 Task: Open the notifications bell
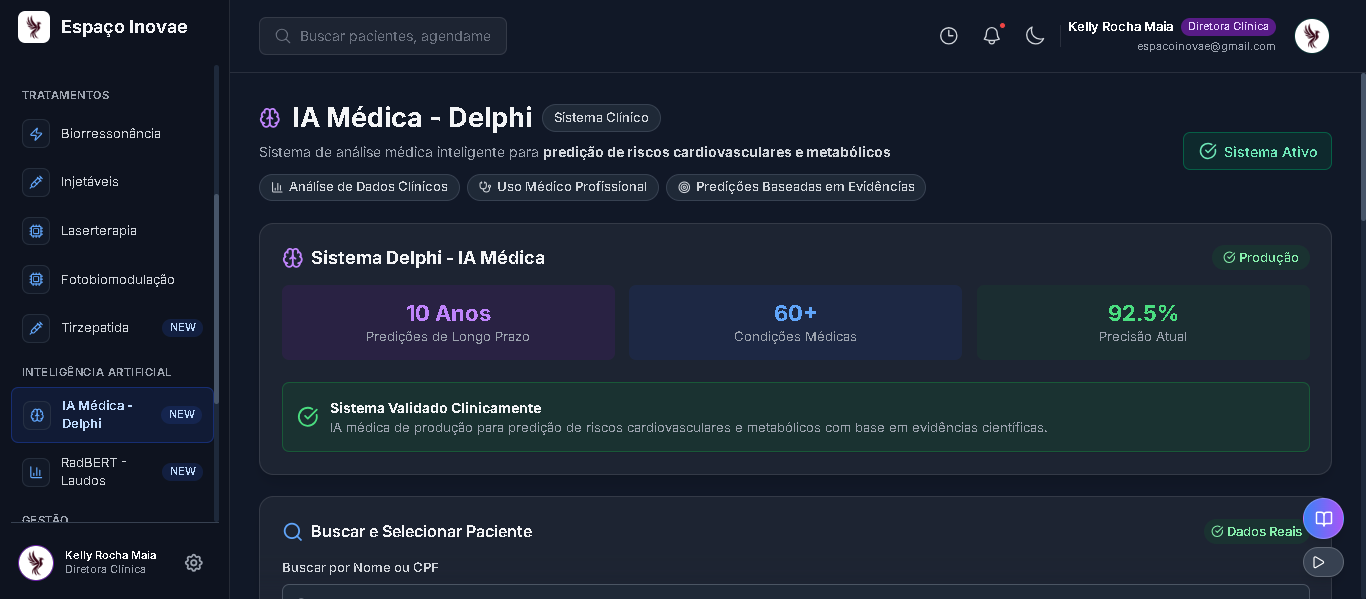tap(991, 35)
